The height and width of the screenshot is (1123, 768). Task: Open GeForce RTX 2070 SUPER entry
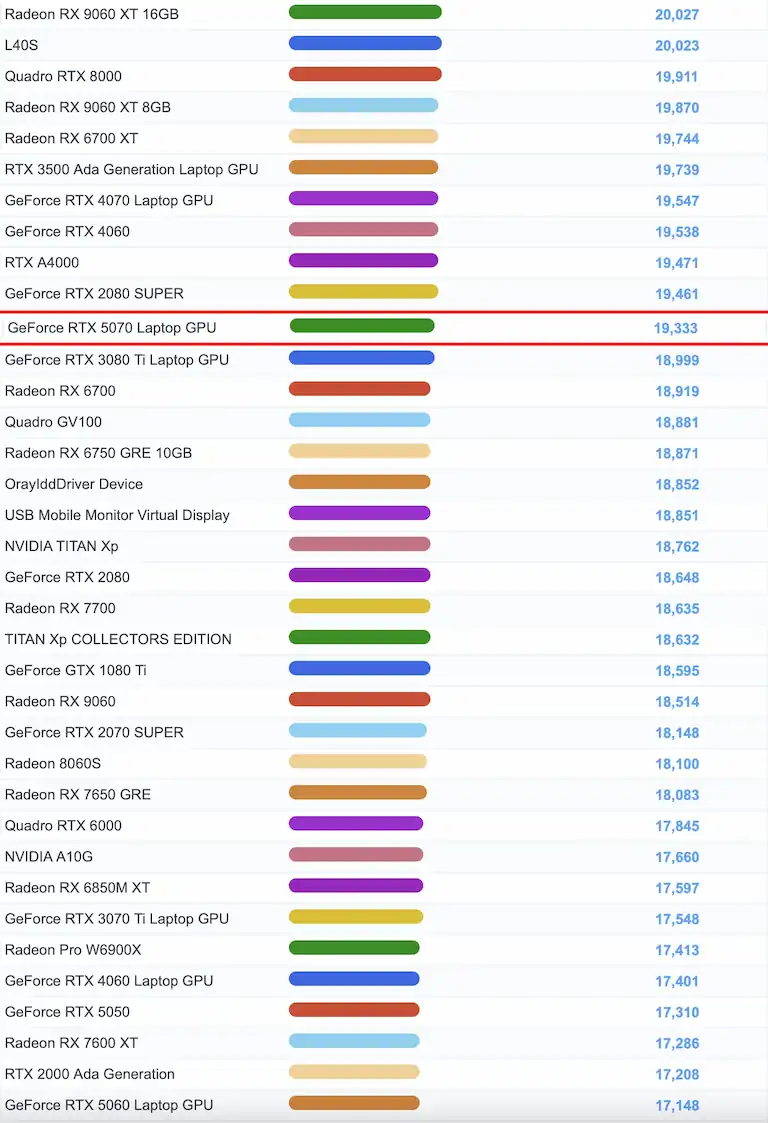[94, 733]
